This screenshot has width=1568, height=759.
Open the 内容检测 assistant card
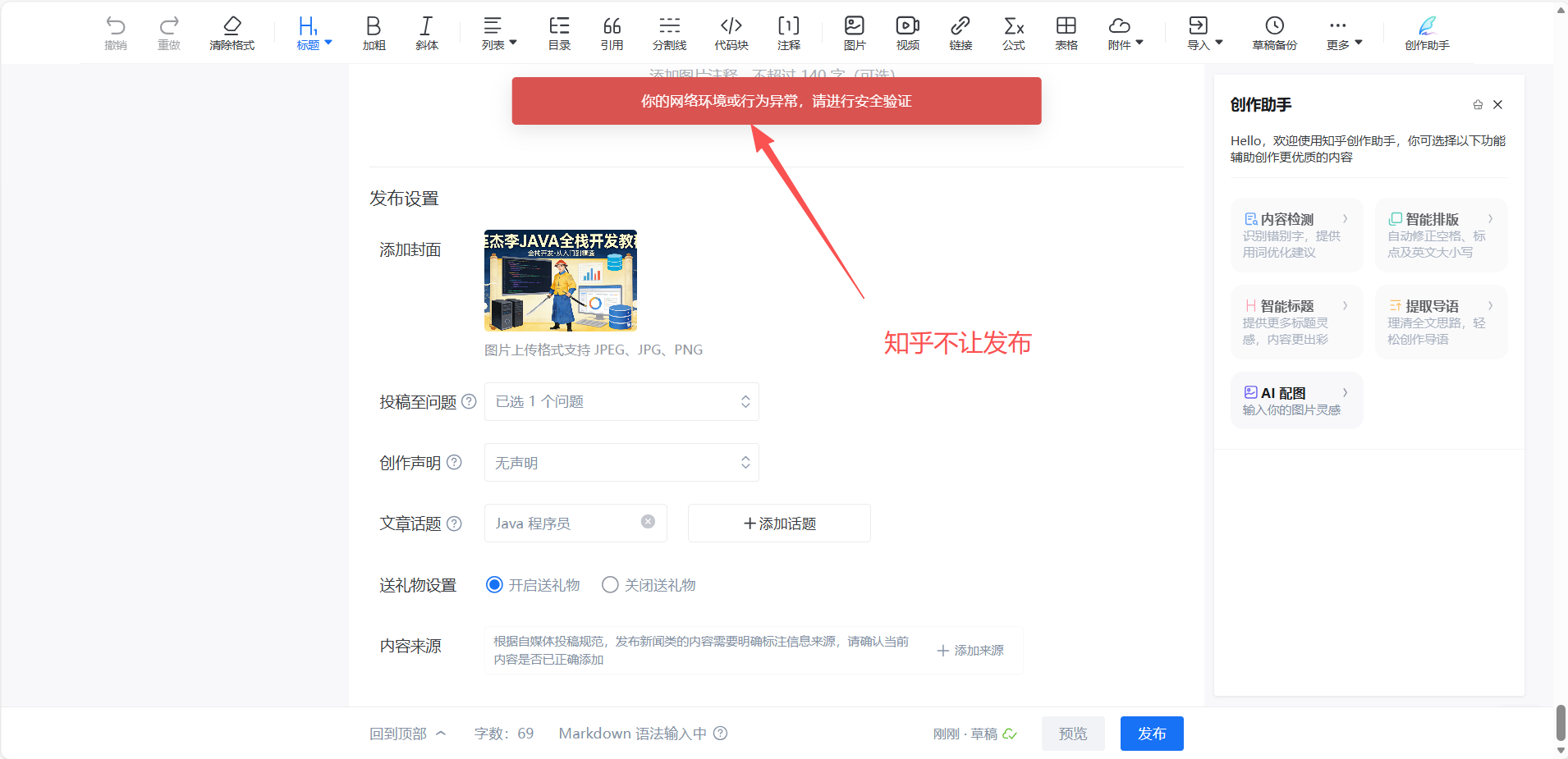(x=1296, y=235)
